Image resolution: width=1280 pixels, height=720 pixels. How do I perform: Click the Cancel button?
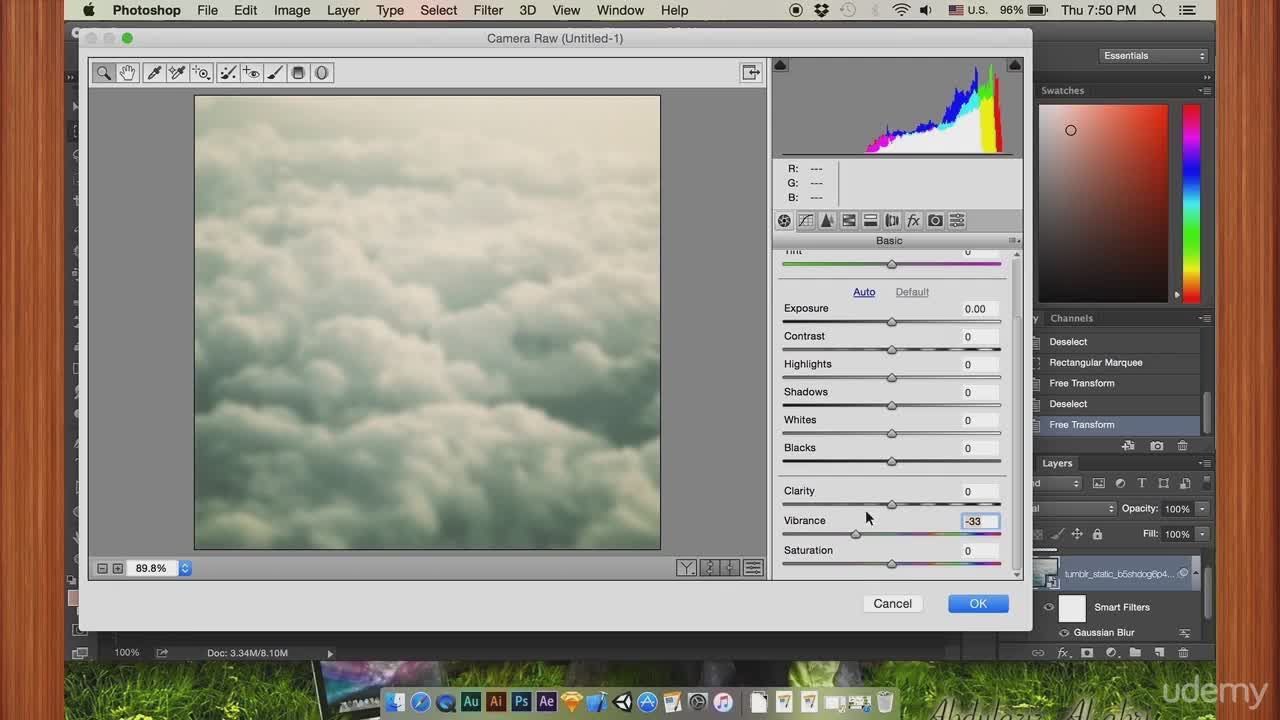892,603
